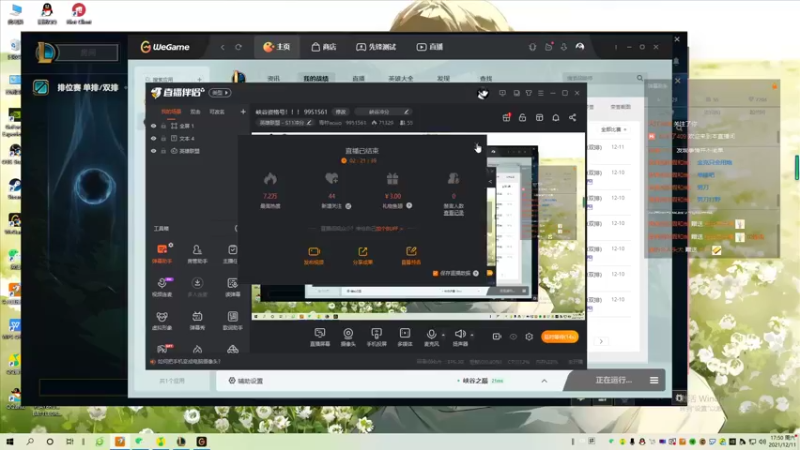Open the 主页 tab in WeGame

click(277, 47)
